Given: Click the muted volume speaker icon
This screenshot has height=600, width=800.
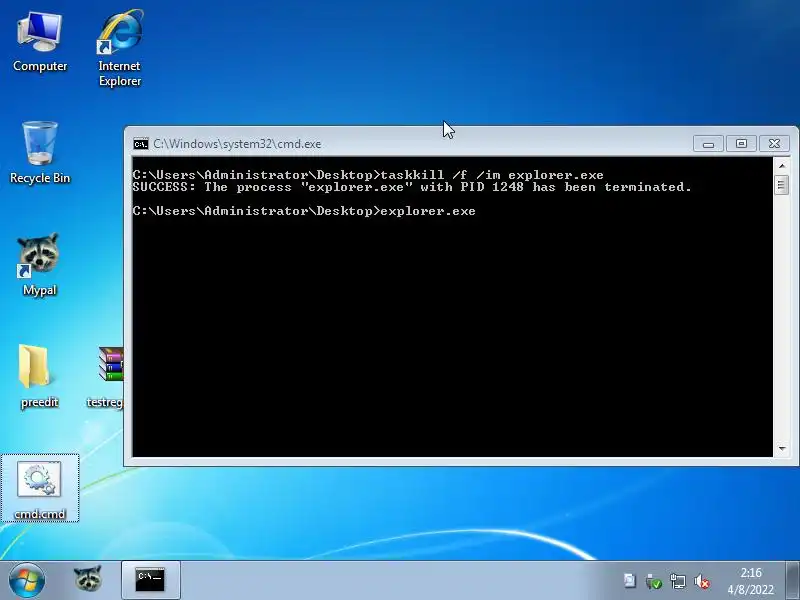Looking at the screenshot, I should coord(702,581).
